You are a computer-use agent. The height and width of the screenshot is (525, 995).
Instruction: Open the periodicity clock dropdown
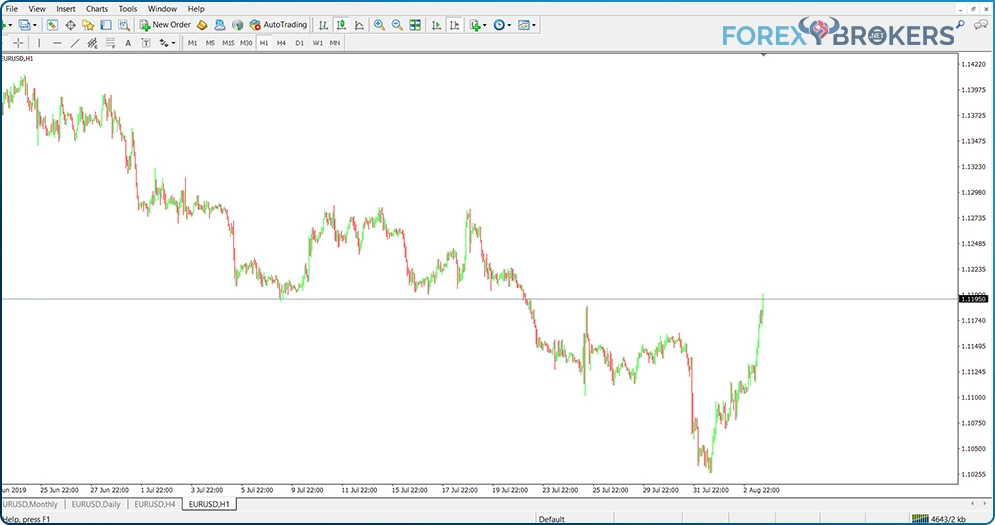click(502, 25)
